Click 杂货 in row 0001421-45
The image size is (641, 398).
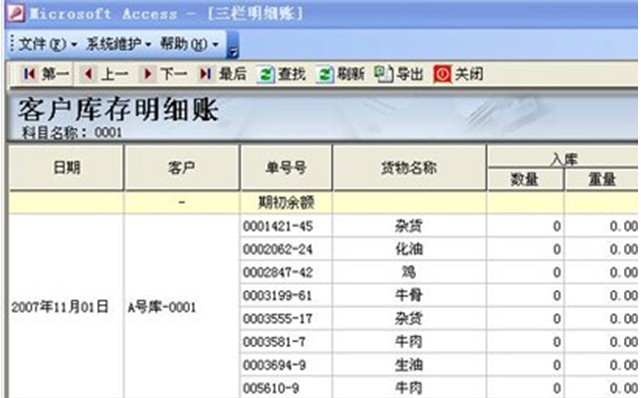(x=409, y=226)
